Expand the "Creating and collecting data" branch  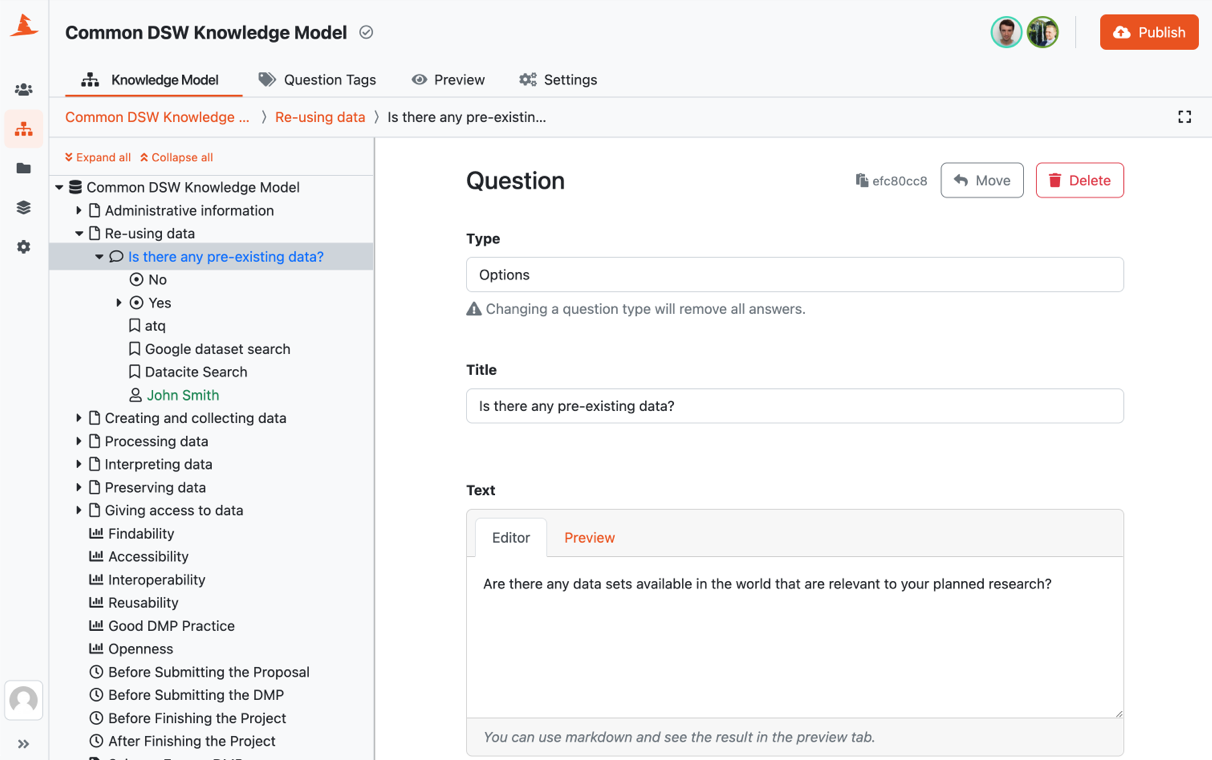click(x=79, y=418)
